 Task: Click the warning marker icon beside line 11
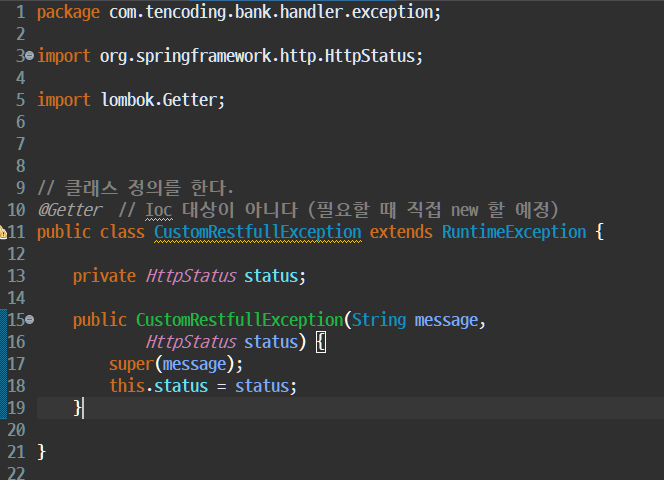[3, 232]
